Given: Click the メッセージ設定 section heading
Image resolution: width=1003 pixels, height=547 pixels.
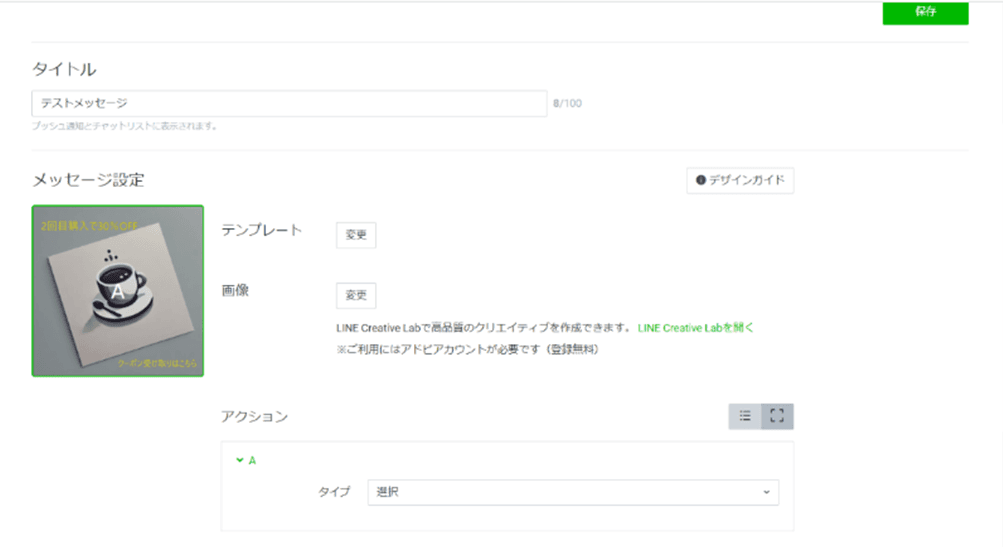Looking at the screenshot, I should point(88,180).
